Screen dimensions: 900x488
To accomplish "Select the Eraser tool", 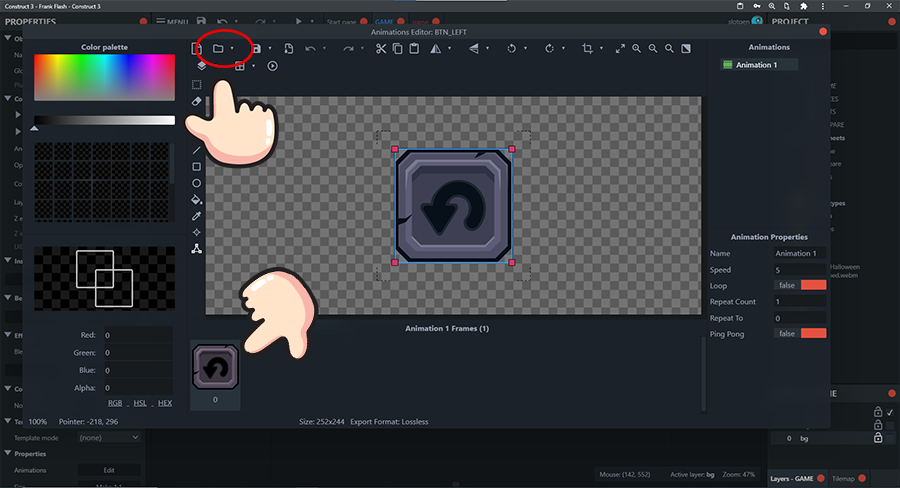I will [x=197, y=101].
